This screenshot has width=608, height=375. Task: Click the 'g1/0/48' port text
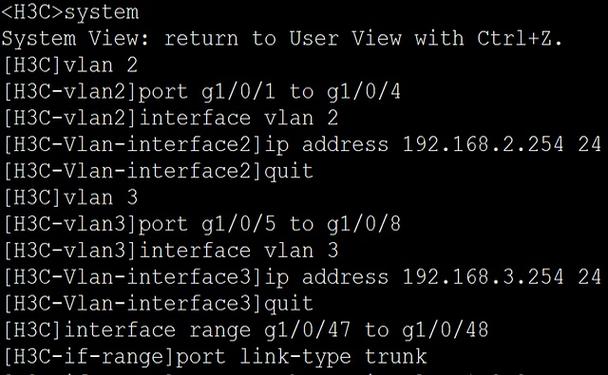tap(445, 330)
